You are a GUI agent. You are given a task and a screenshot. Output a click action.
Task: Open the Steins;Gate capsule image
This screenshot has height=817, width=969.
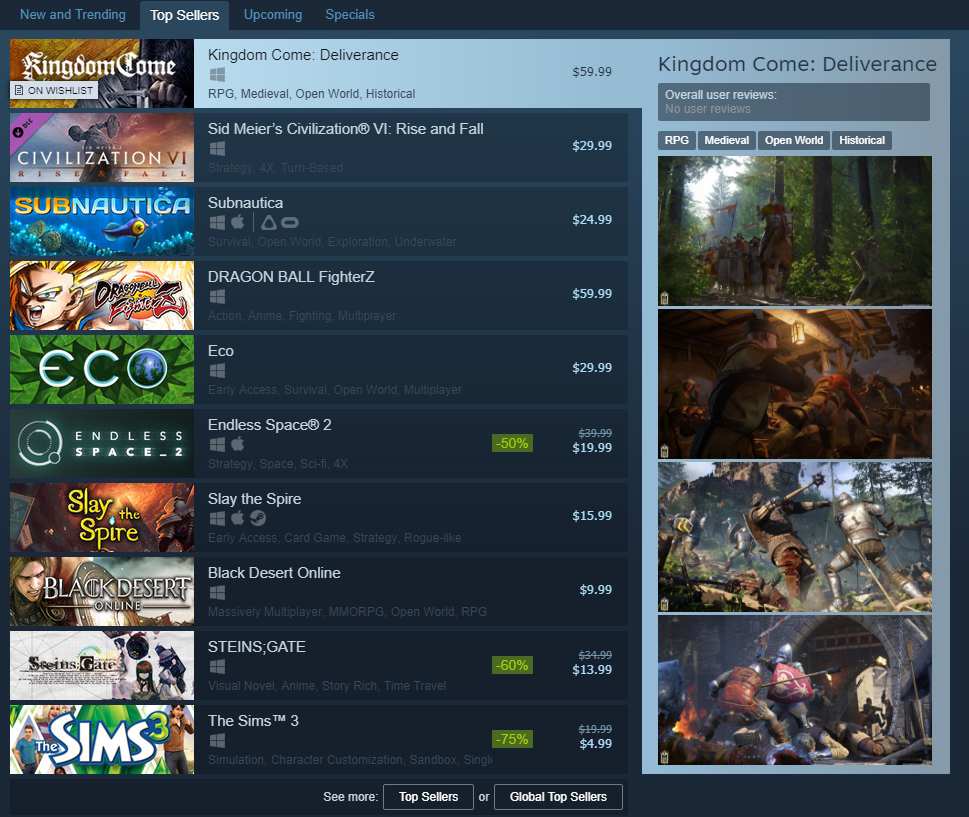[102, 665]
